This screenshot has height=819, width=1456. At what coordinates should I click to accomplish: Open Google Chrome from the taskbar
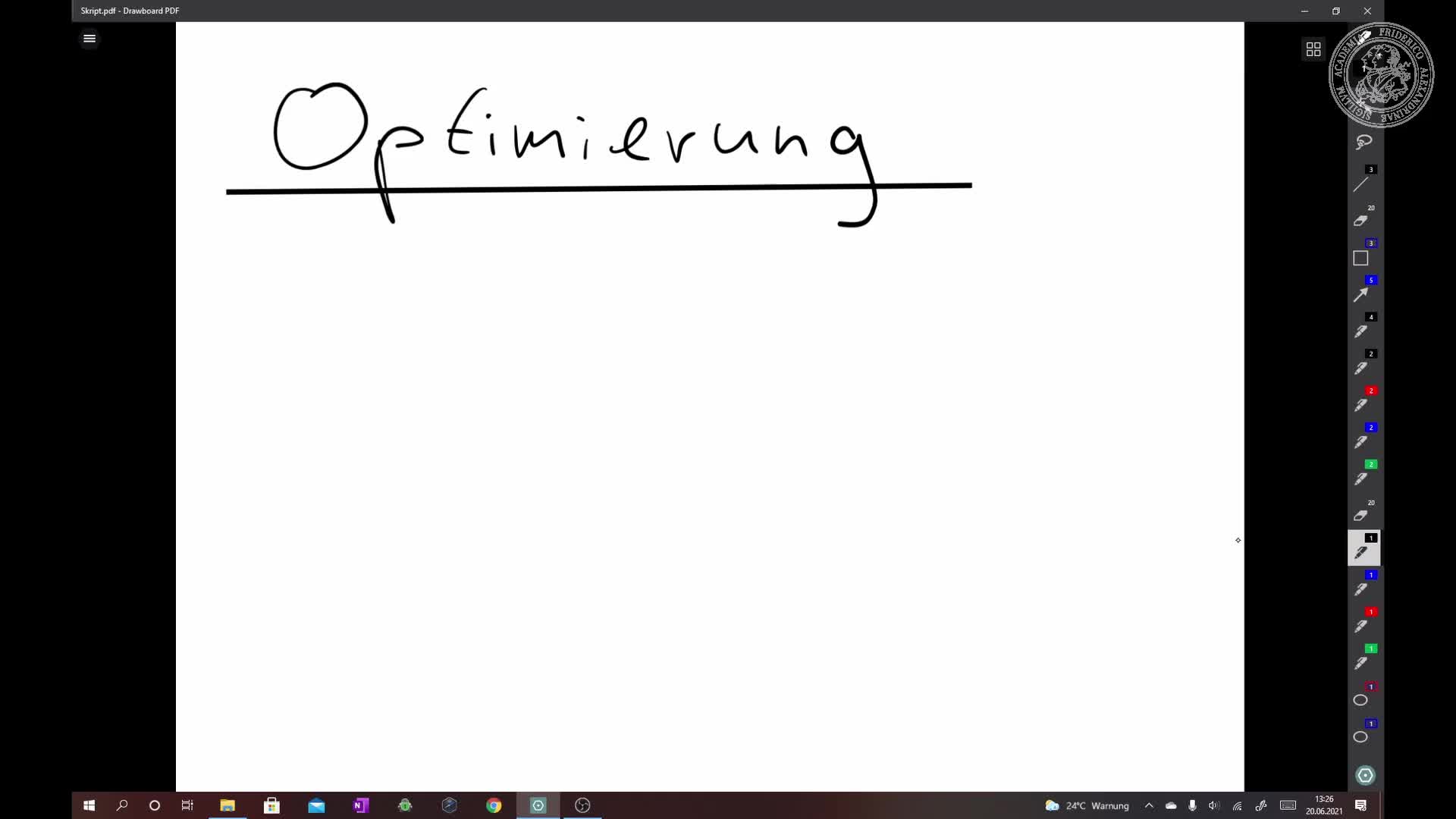pos(494,805)
